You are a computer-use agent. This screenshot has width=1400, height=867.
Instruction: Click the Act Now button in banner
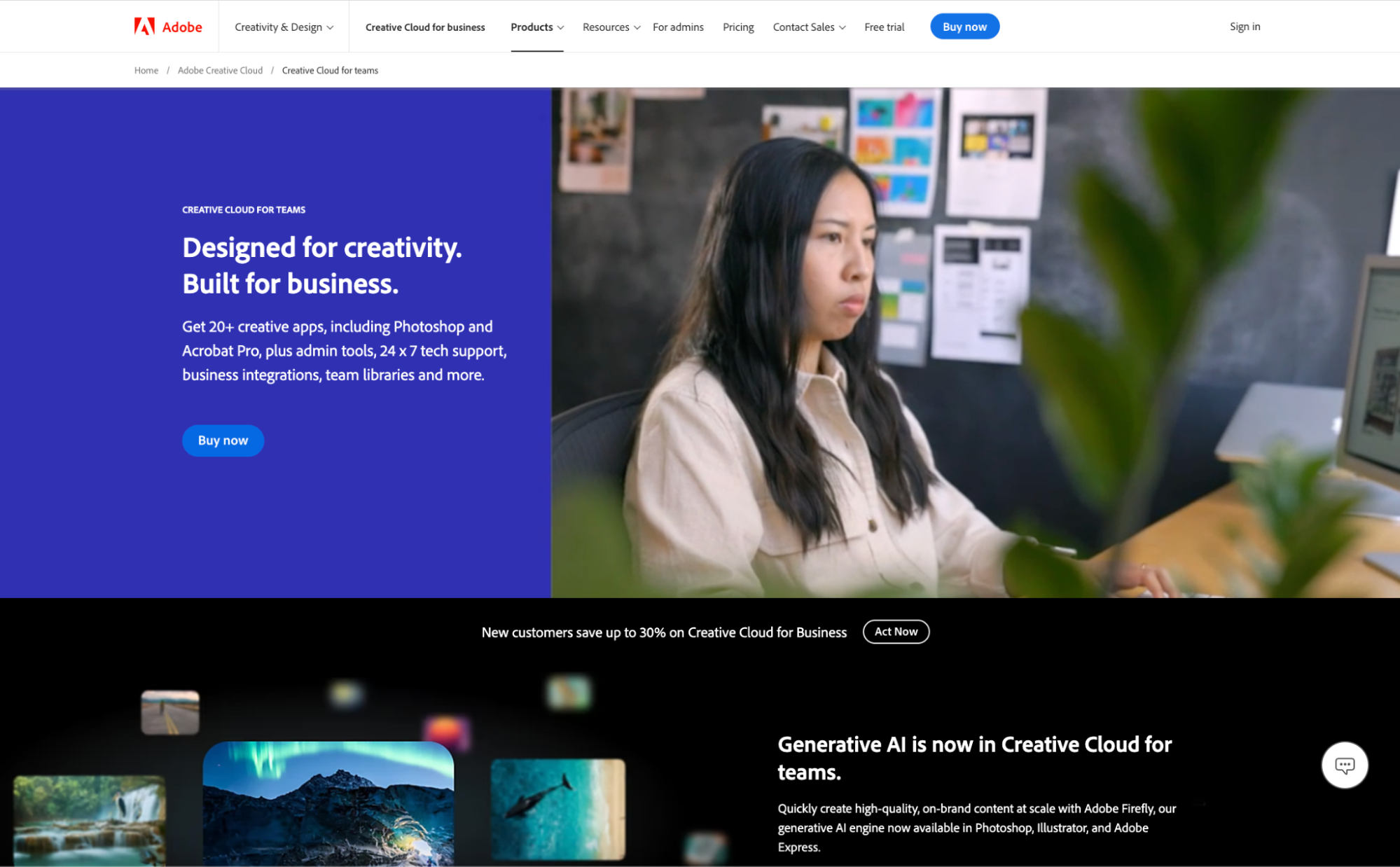pos(895,631)
